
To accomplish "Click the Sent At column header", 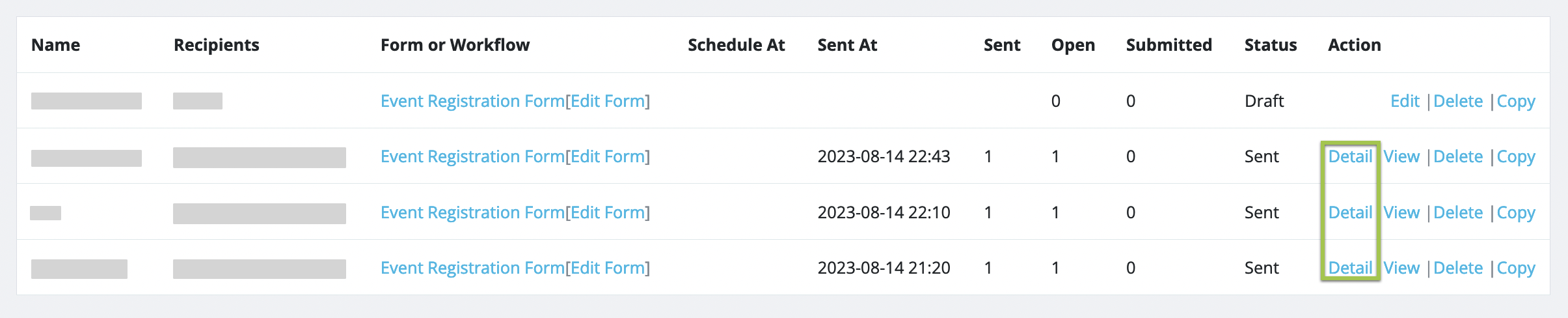I will 847,45.
